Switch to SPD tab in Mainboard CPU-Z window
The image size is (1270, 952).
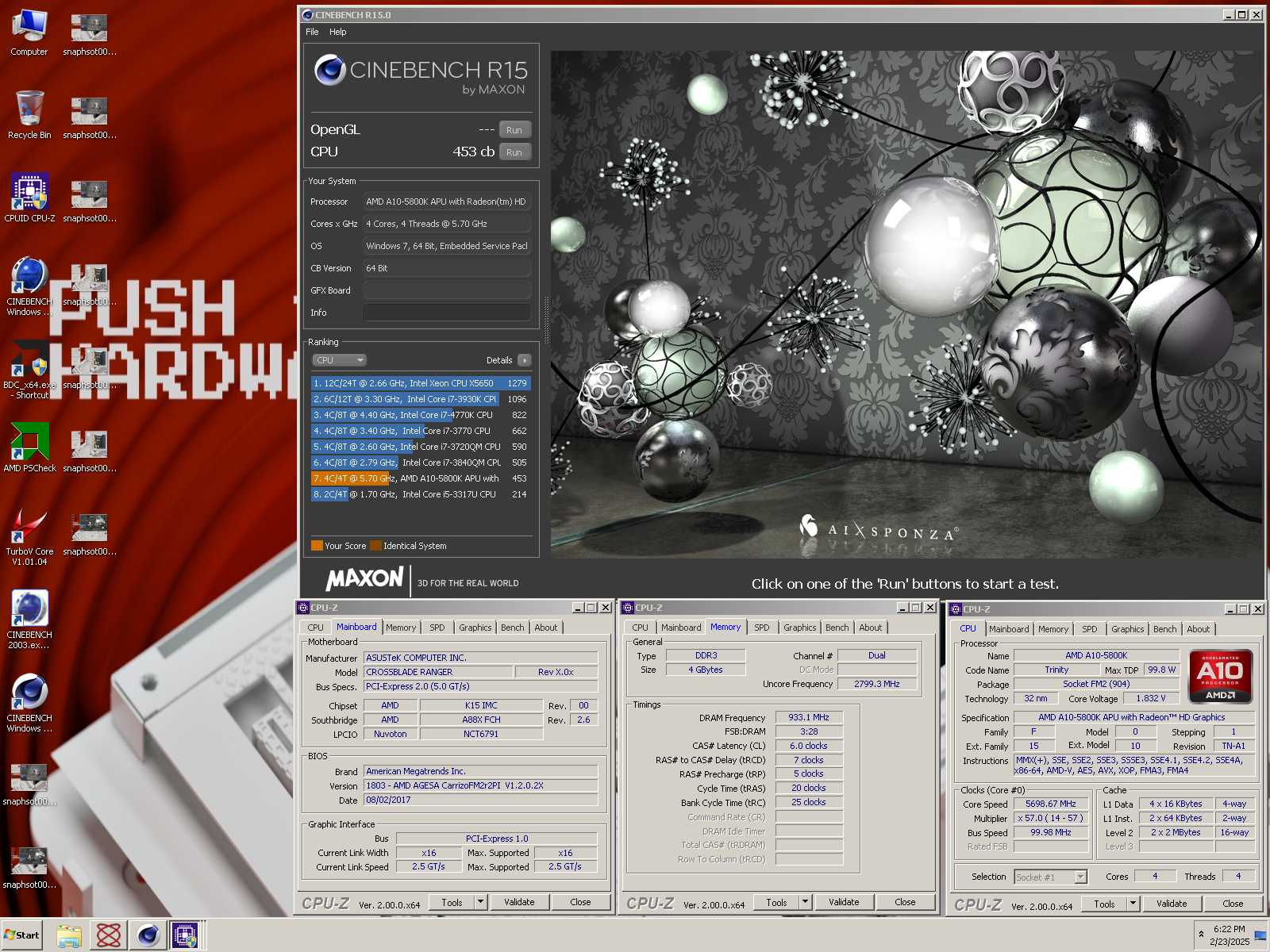[437, 628]
